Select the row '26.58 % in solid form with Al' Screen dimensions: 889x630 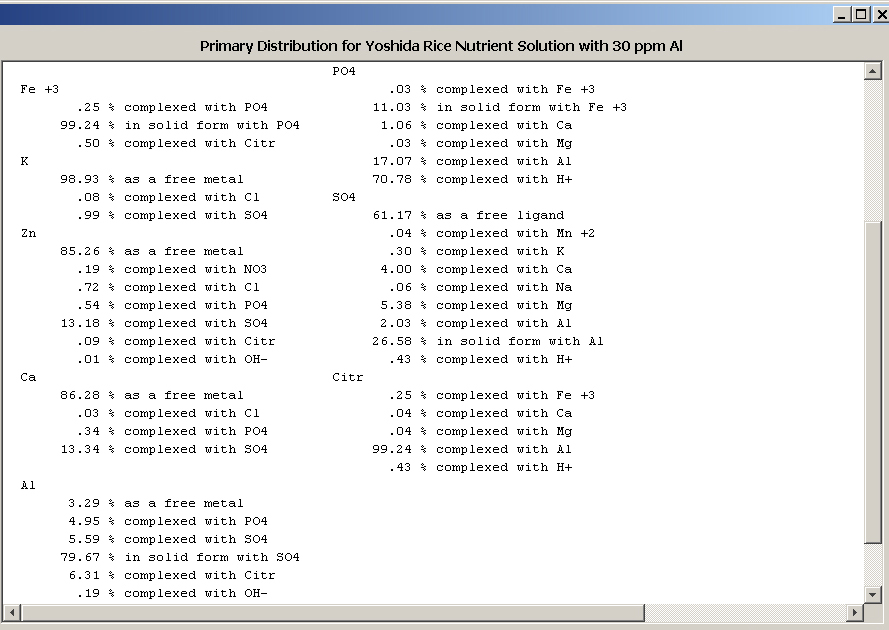pyautogui.click(x=488, y=341)
